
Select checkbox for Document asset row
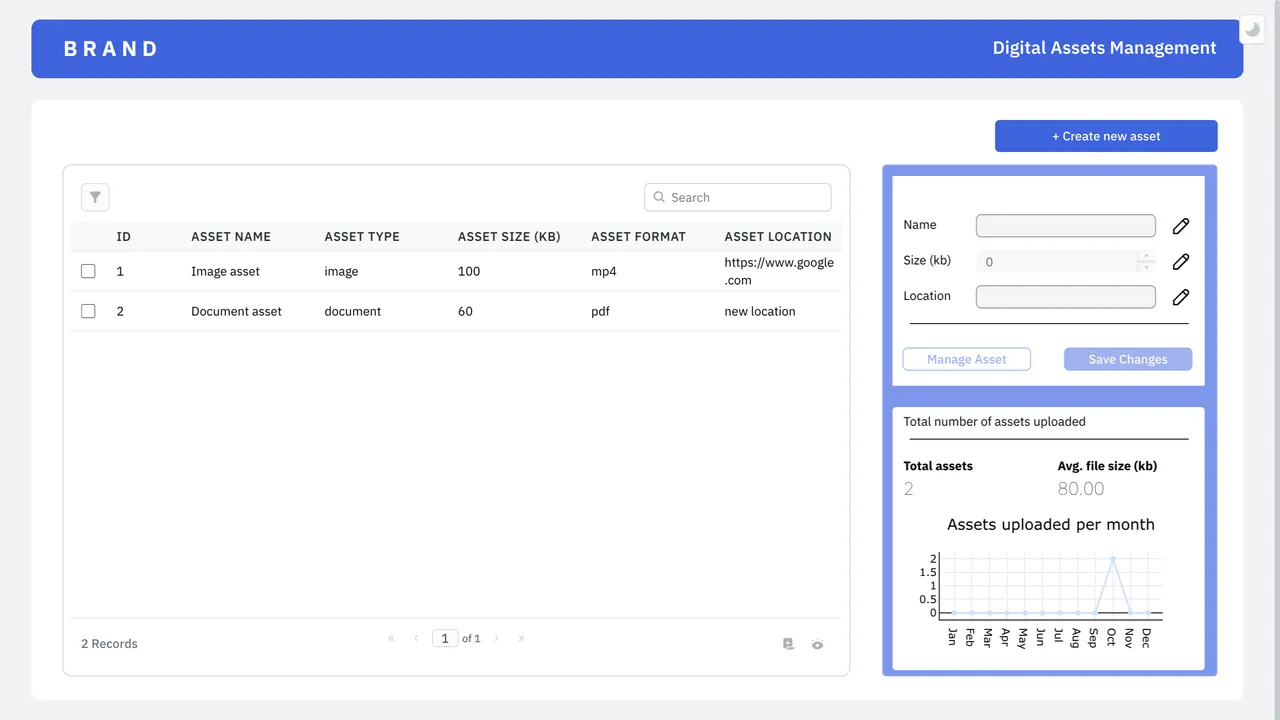[88, 311]
